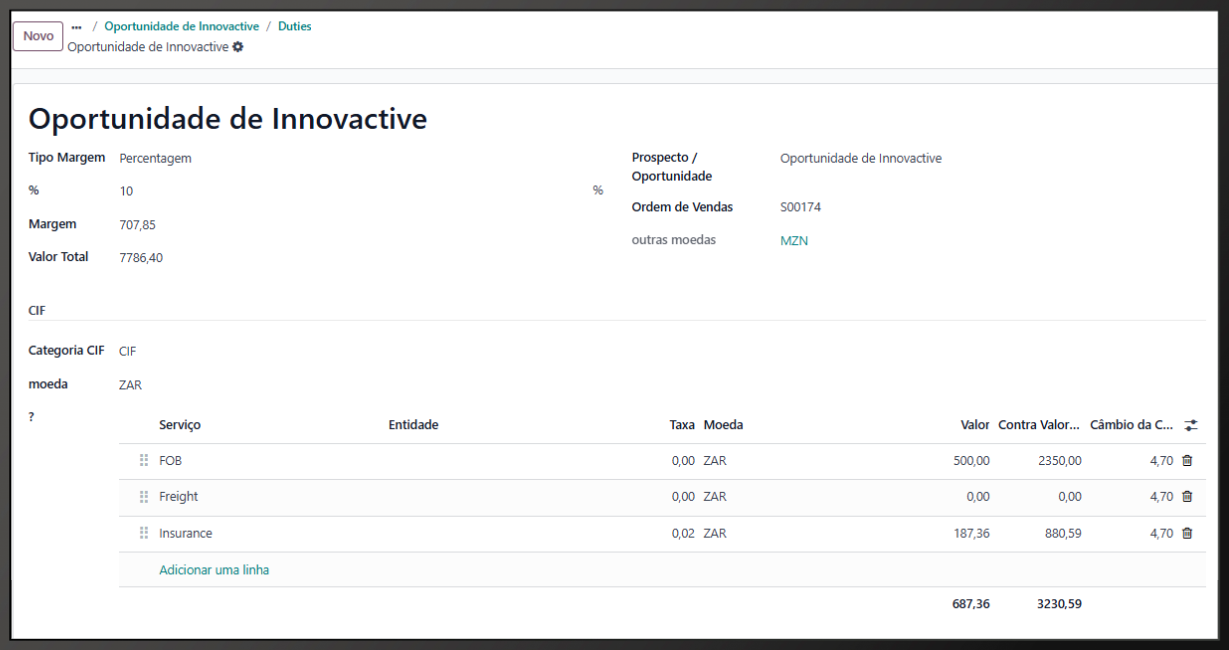Click Adicionar uma linha
This screenshot has height=650, width=1229.
pyautogui.click(x=214, y=570)
